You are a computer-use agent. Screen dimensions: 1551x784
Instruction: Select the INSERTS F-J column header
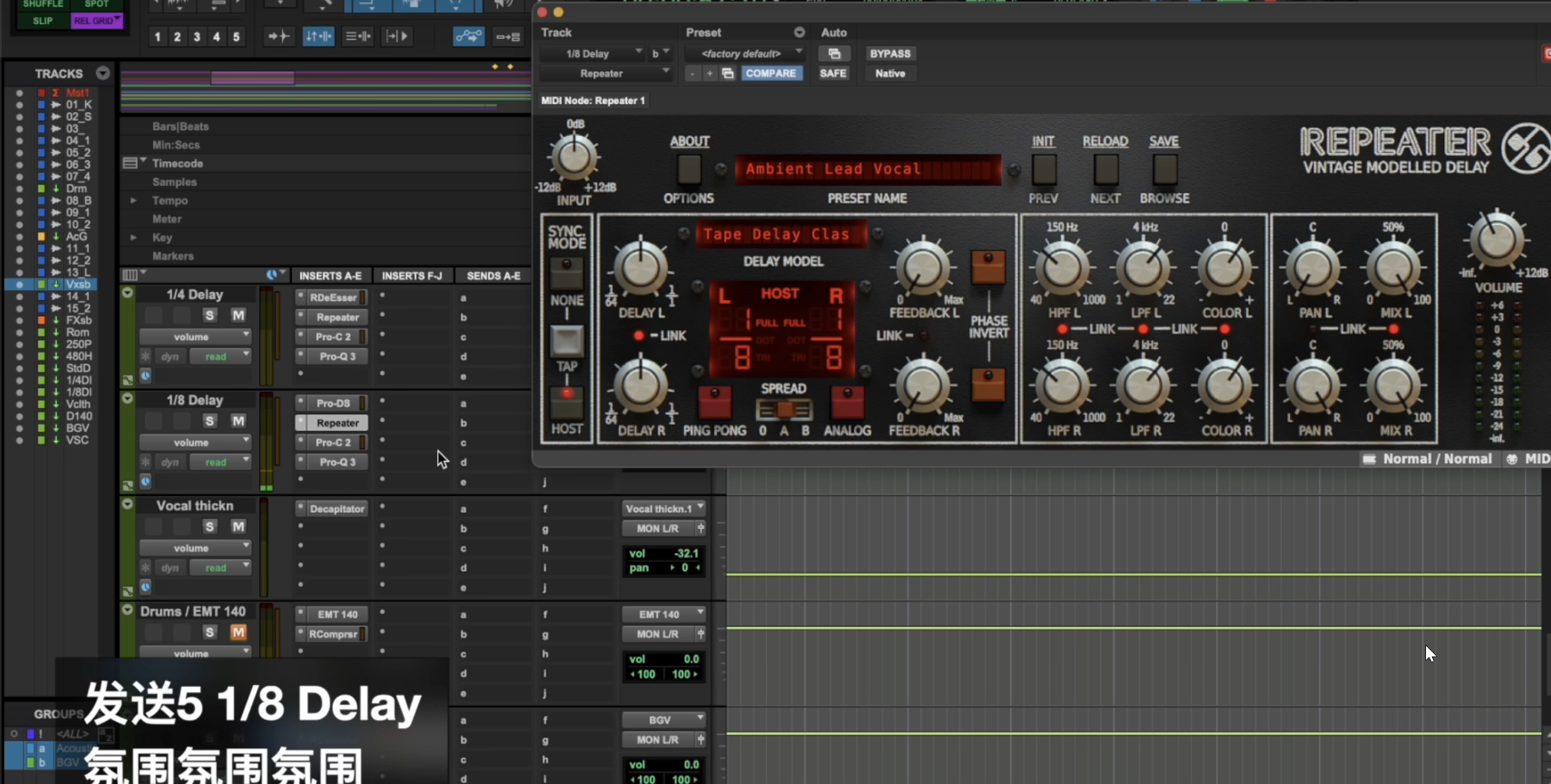pyautogui.click(x=412, y=276)
